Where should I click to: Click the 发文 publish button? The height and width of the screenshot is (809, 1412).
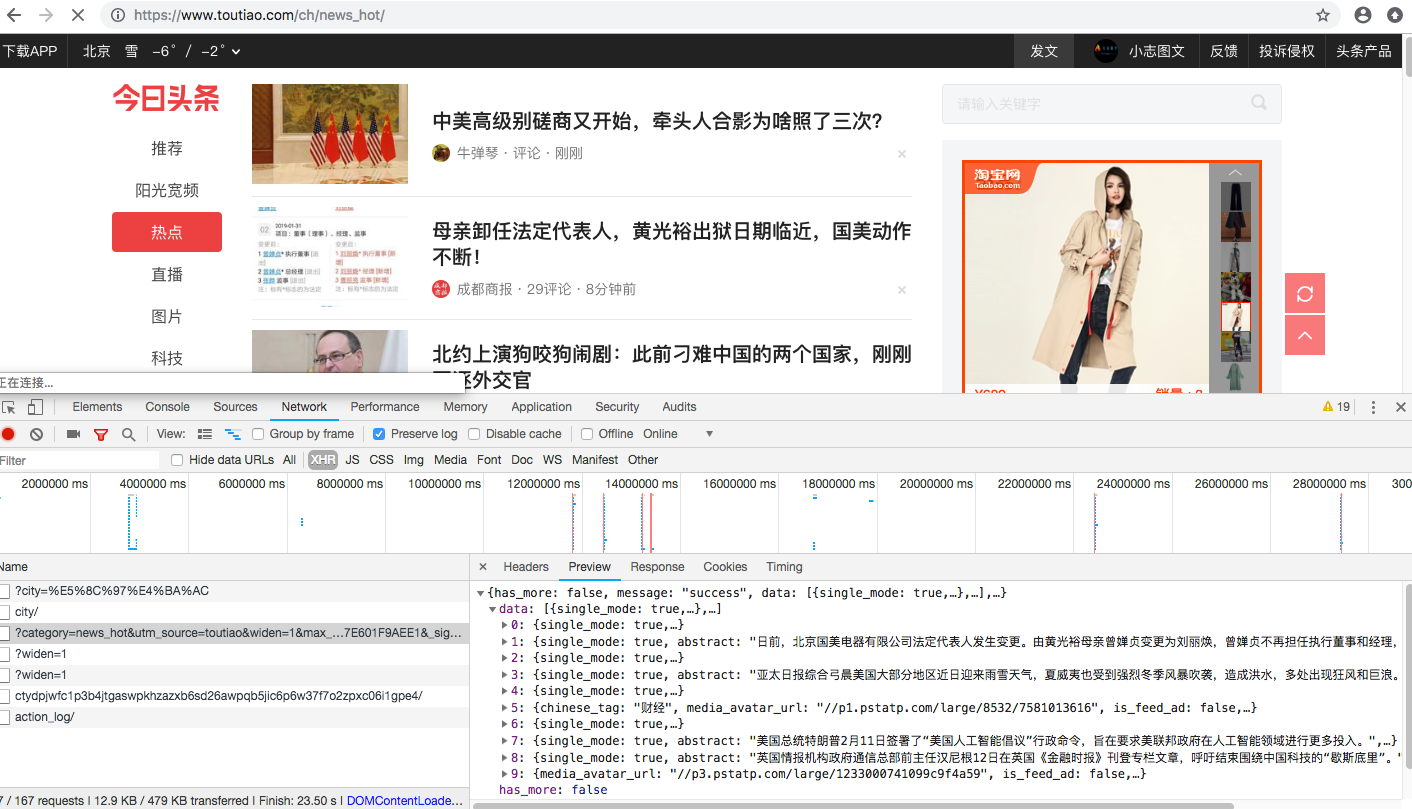point(1044,51)
